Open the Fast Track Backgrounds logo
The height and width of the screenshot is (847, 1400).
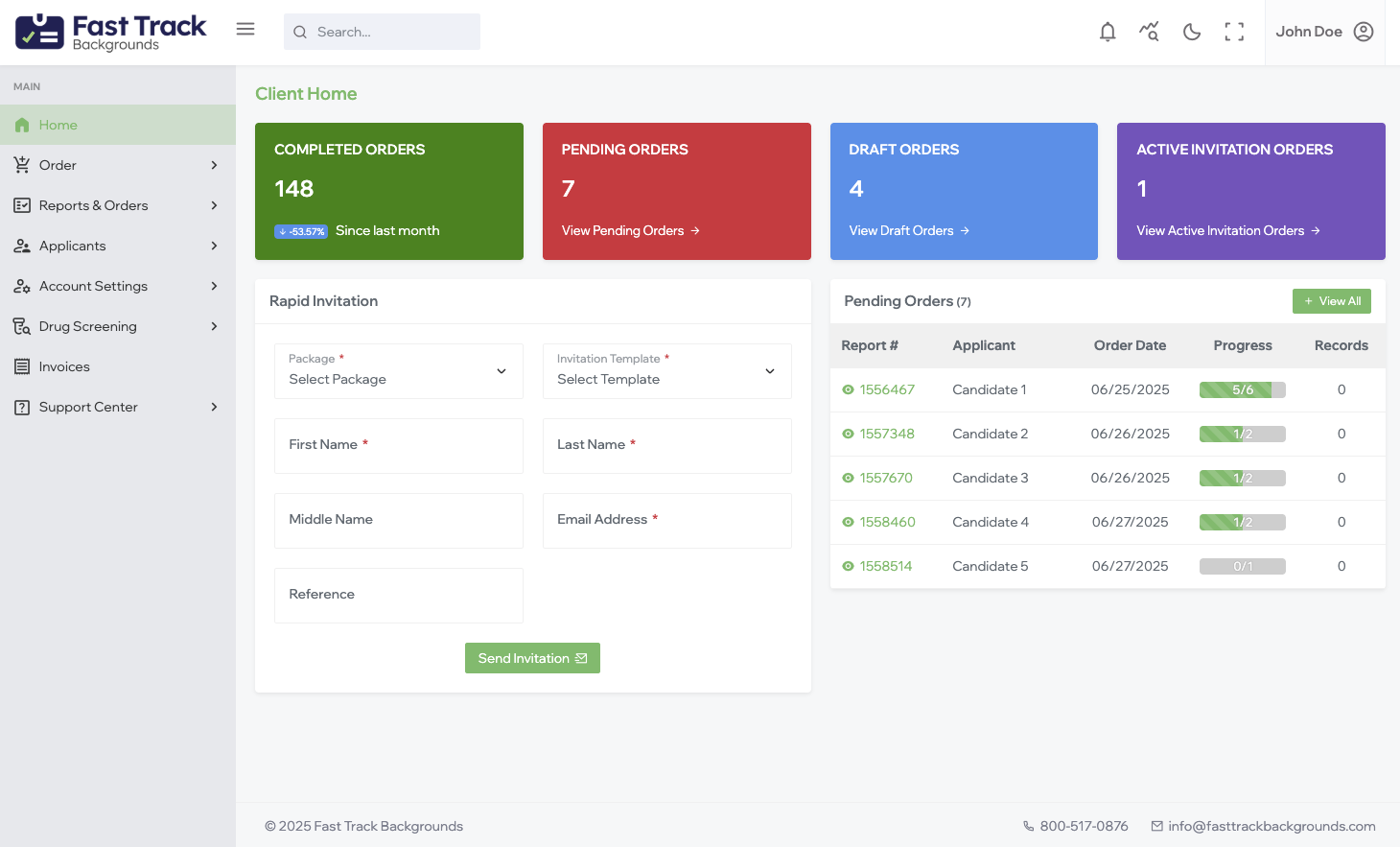pyautogui.click(x=109, y=30)
